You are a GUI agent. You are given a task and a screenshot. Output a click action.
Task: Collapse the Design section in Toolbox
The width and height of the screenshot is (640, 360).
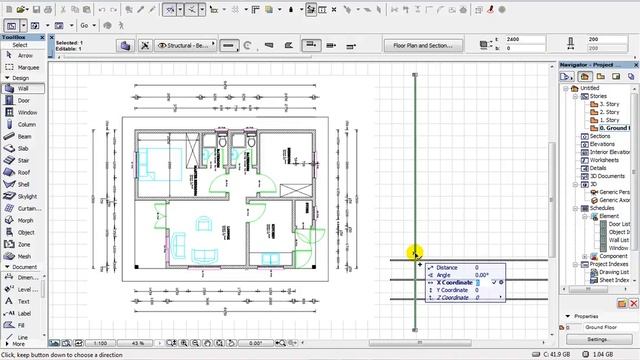(7, 78)
